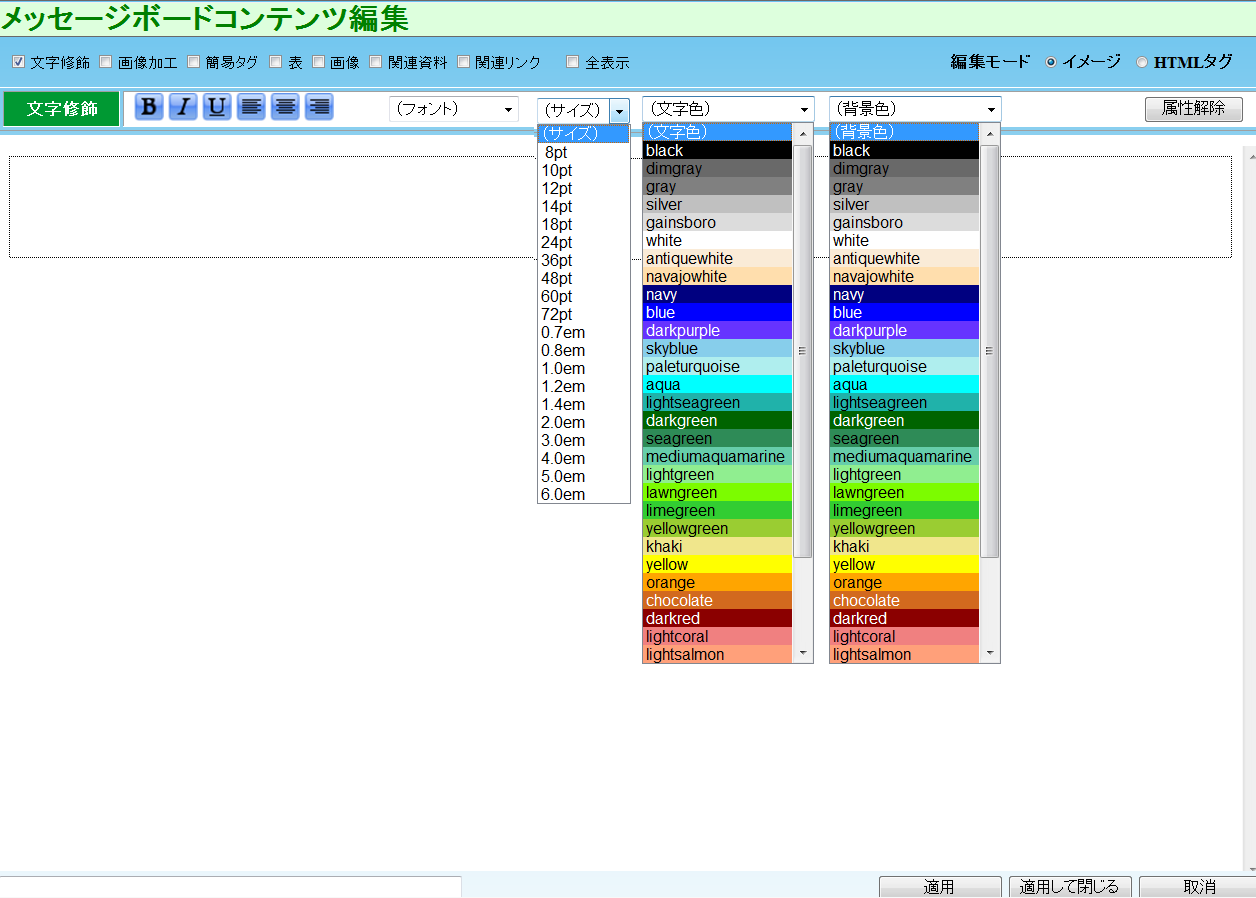Viewport: 1256px width, 898px height.
Task: Open the 背景色 combo box
Action: [915, 109]
